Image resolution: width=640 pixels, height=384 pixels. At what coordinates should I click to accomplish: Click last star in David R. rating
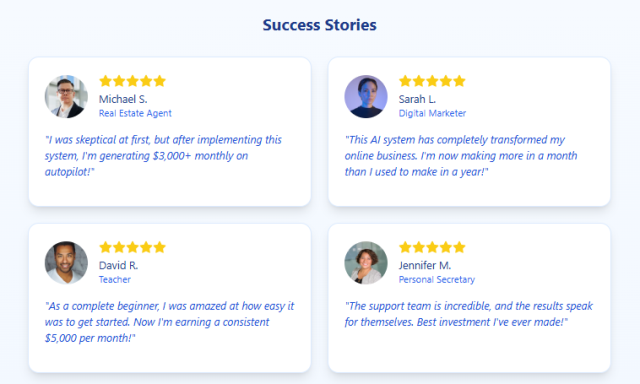tap(160, 247)
